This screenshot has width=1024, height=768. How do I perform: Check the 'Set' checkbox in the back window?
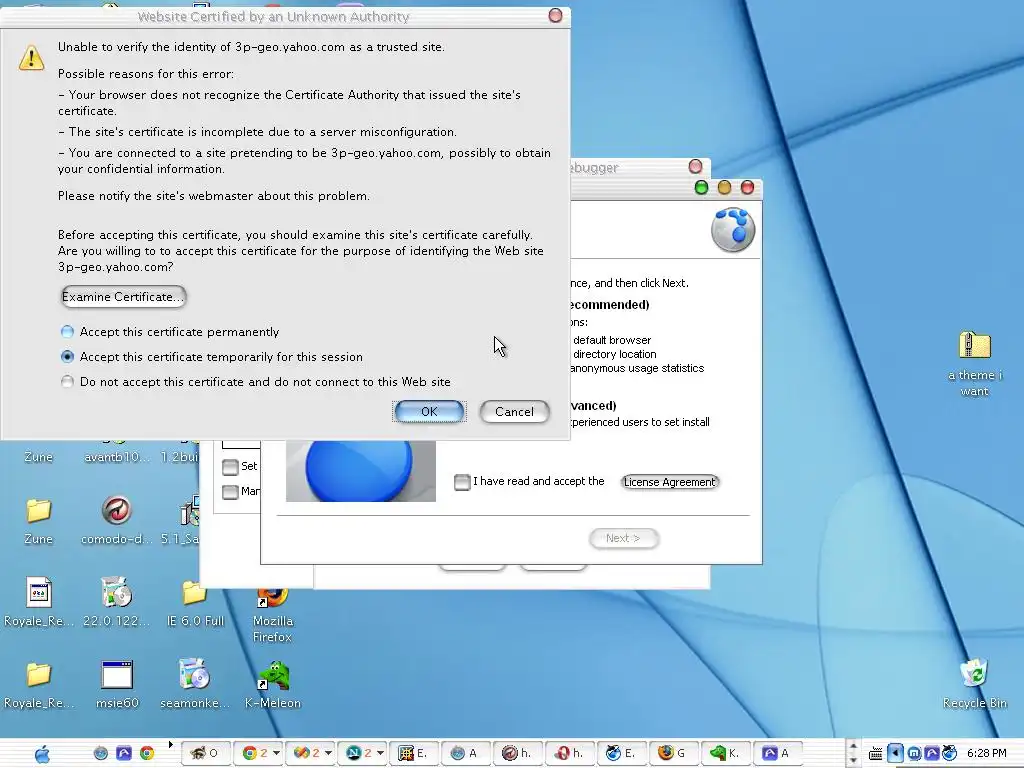tap(230, 466)
